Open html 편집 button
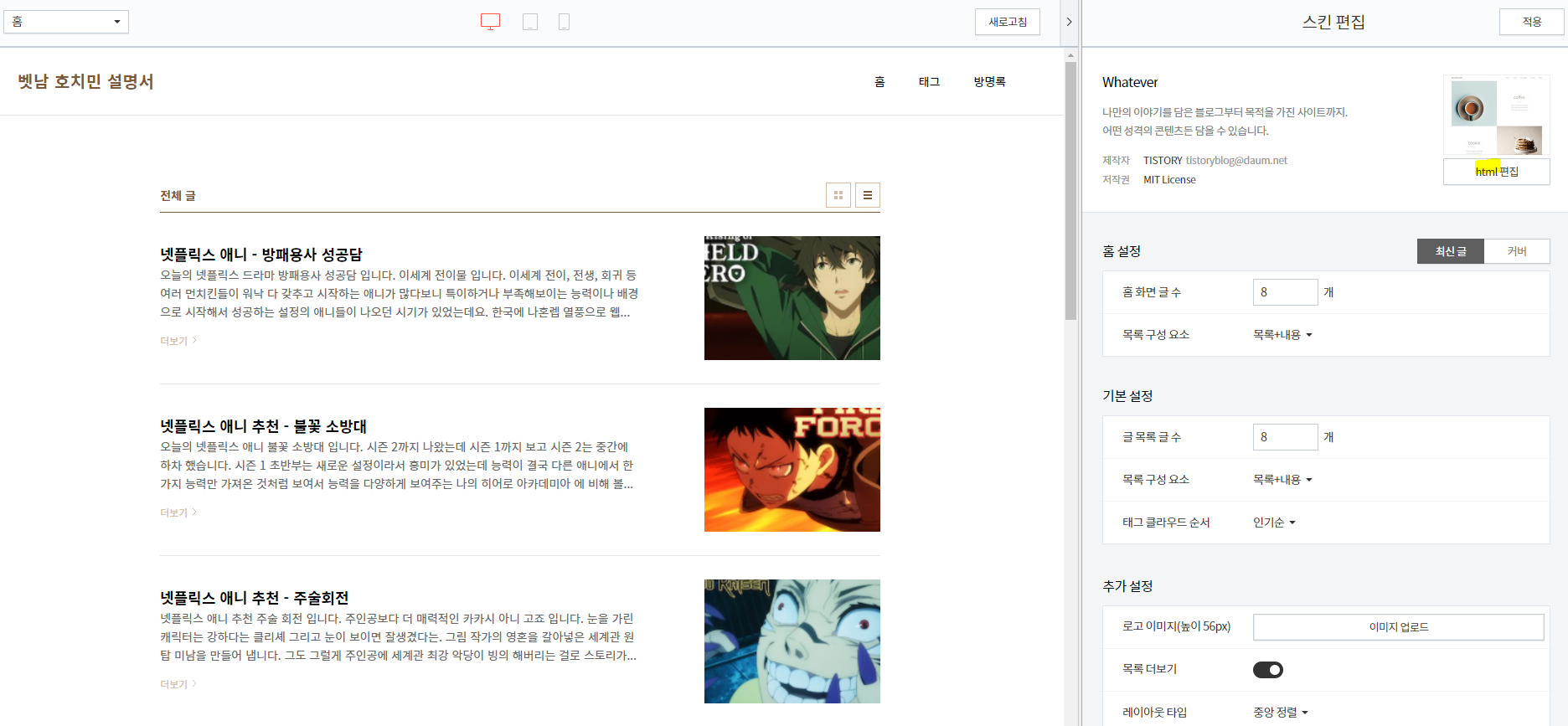1568x726 pixels. [x=1497, y=172]
